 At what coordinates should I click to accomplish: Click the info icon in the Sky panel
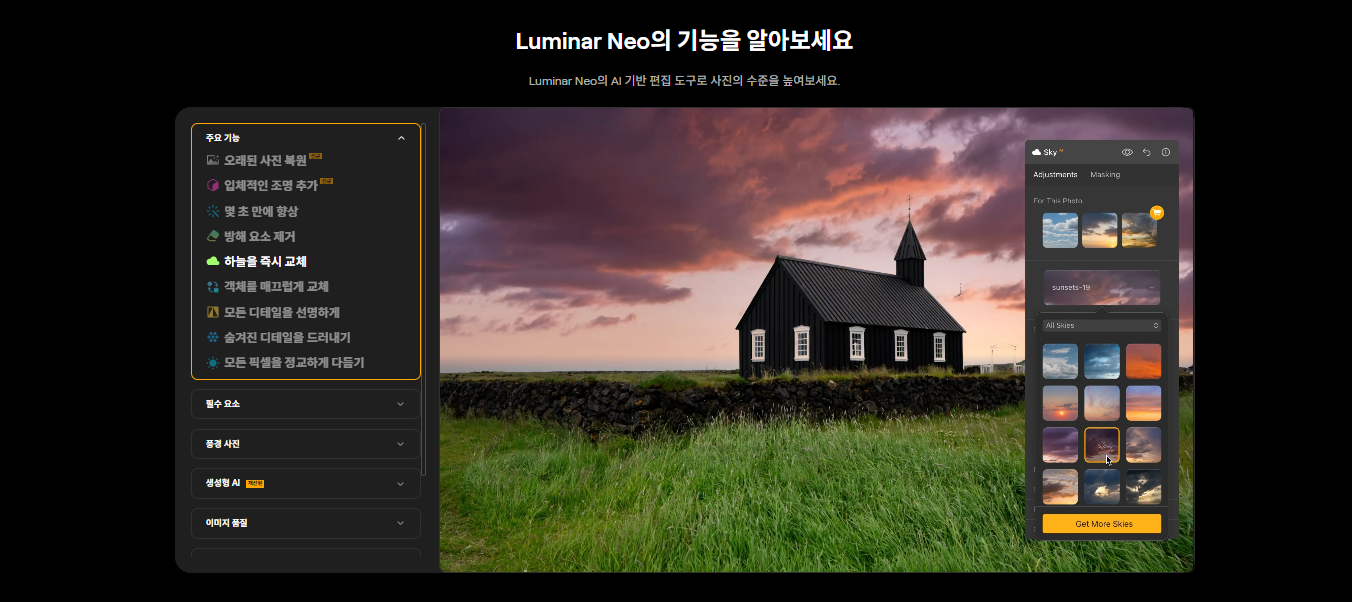coord(1166,152)
